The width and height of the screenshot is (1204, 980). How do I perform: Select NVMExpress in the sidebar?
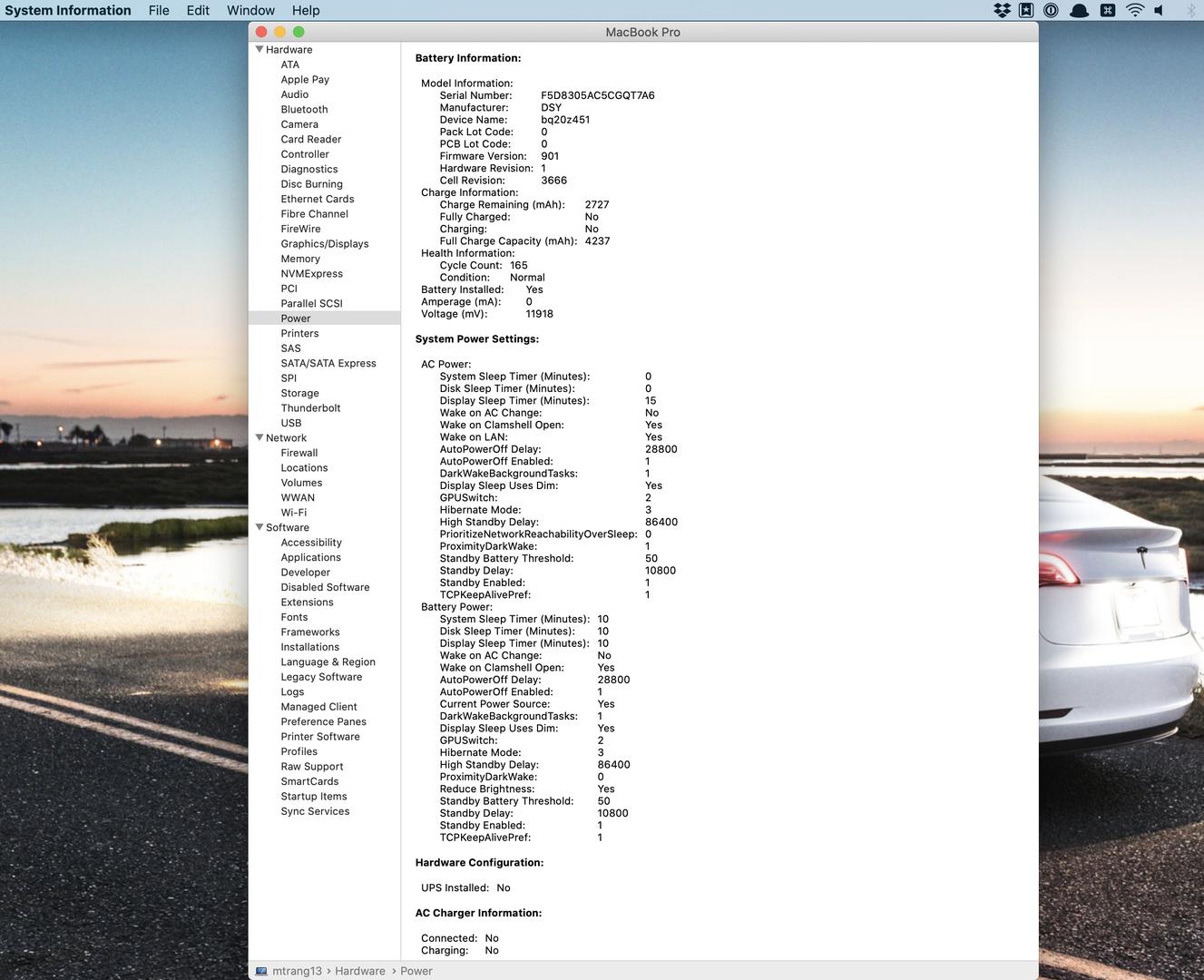[x=312, y=274]
